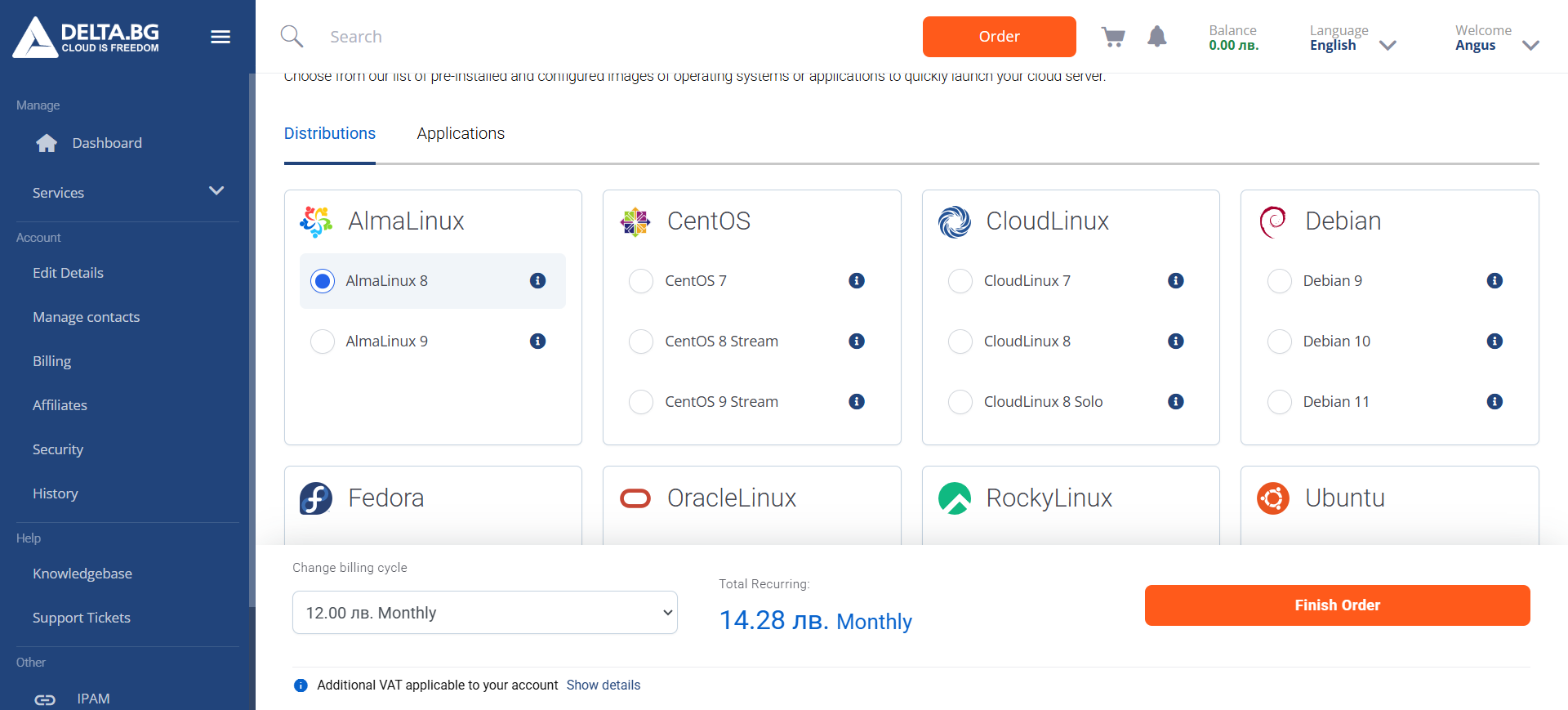Click the Finish Order button
The image size is (1568, 710).
[x=1338, y=605]
